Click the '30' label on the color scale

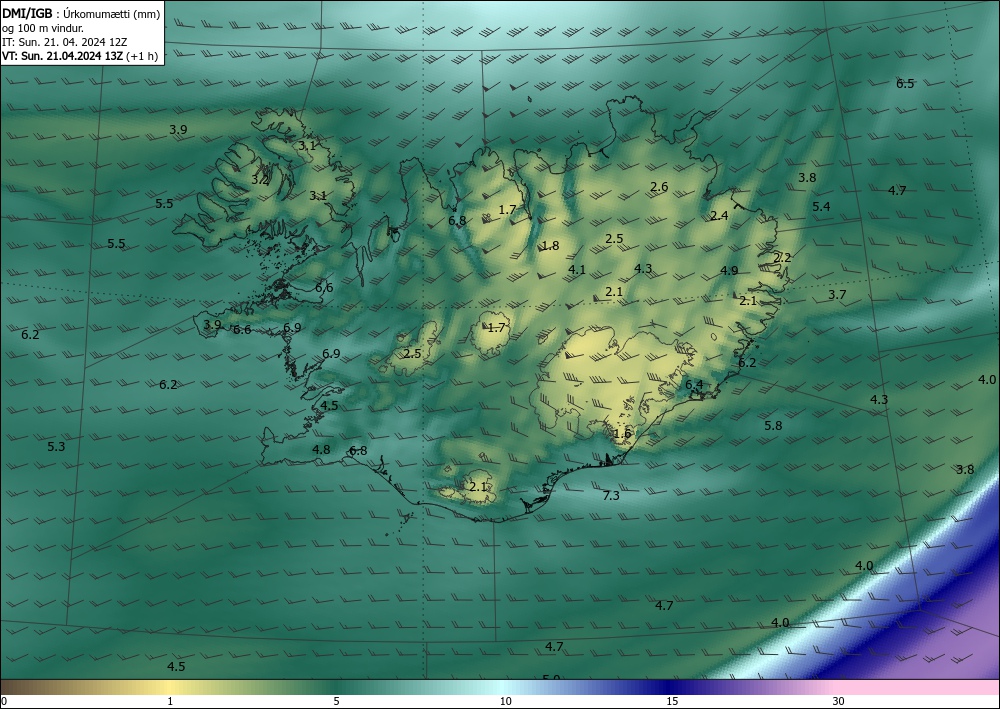839,702
